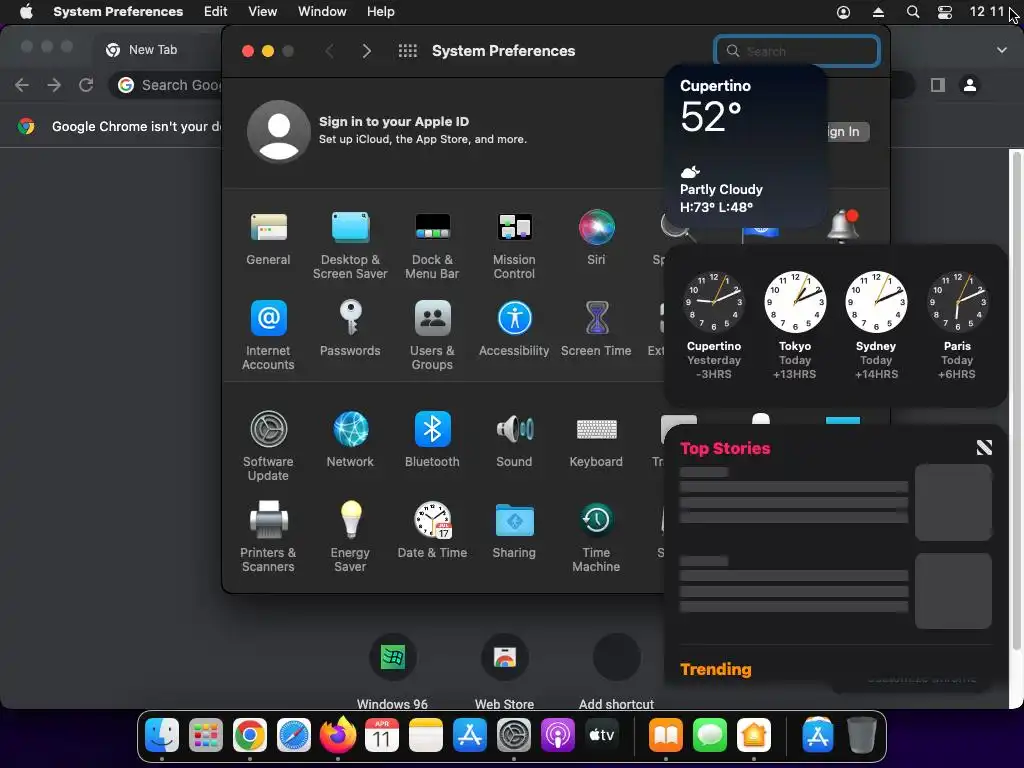The height and width of the screenshot is (768, 1024).
Task: Open Podcasts from the Dock
Action: coord(557,735)
